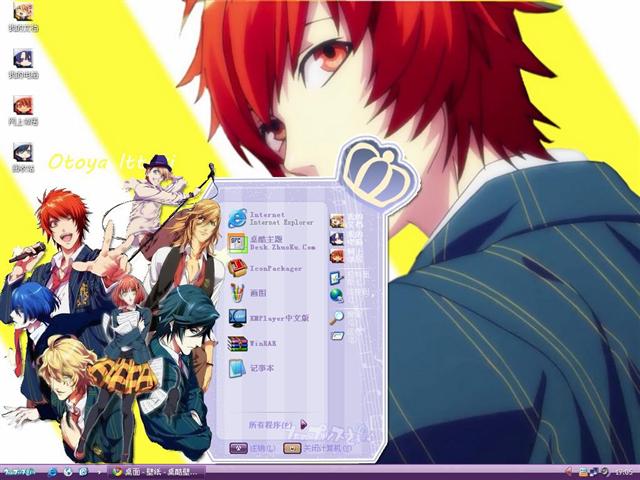Open 我的文档 desktop icon
This screenshot has height=480, width=640.
click(23, 17)
